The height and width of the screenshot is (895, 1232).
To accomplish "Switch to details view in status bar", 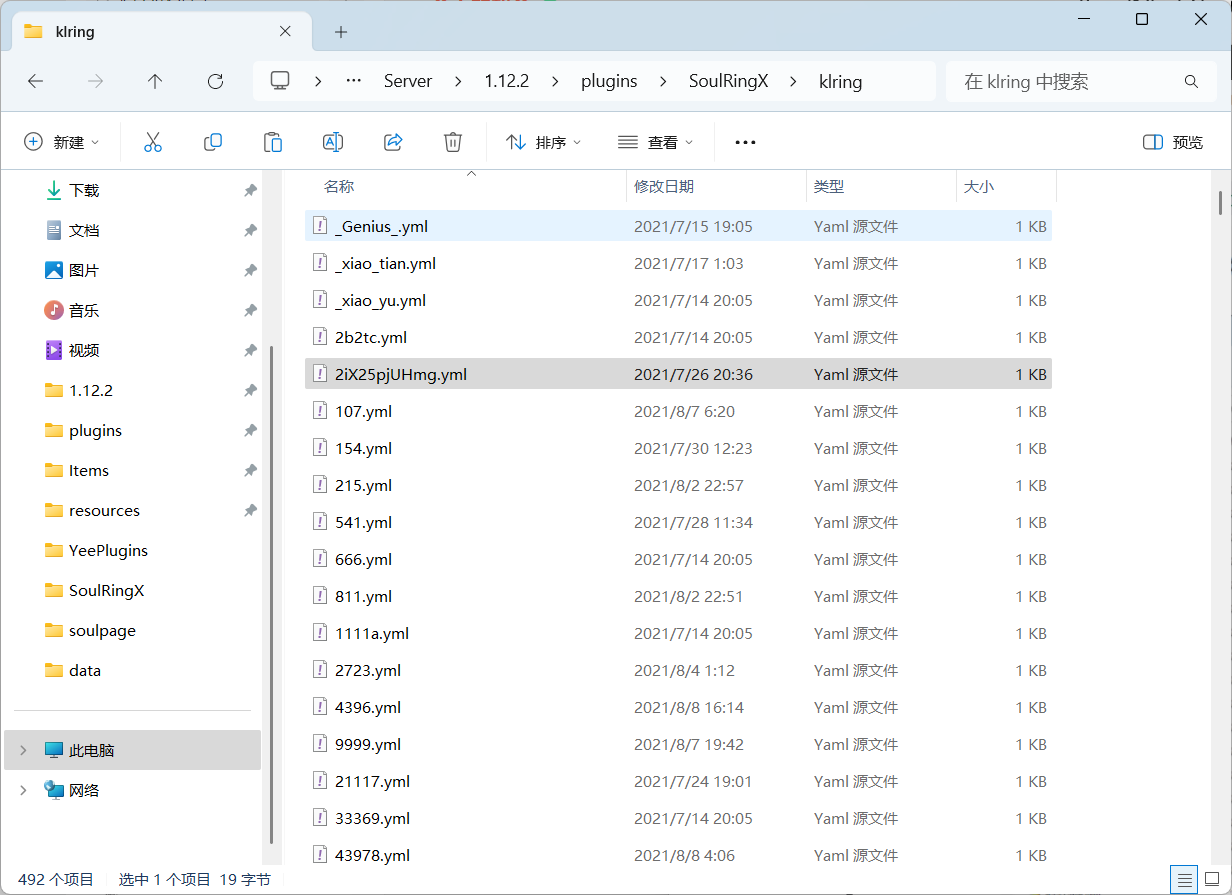I will click(1185, 880).
